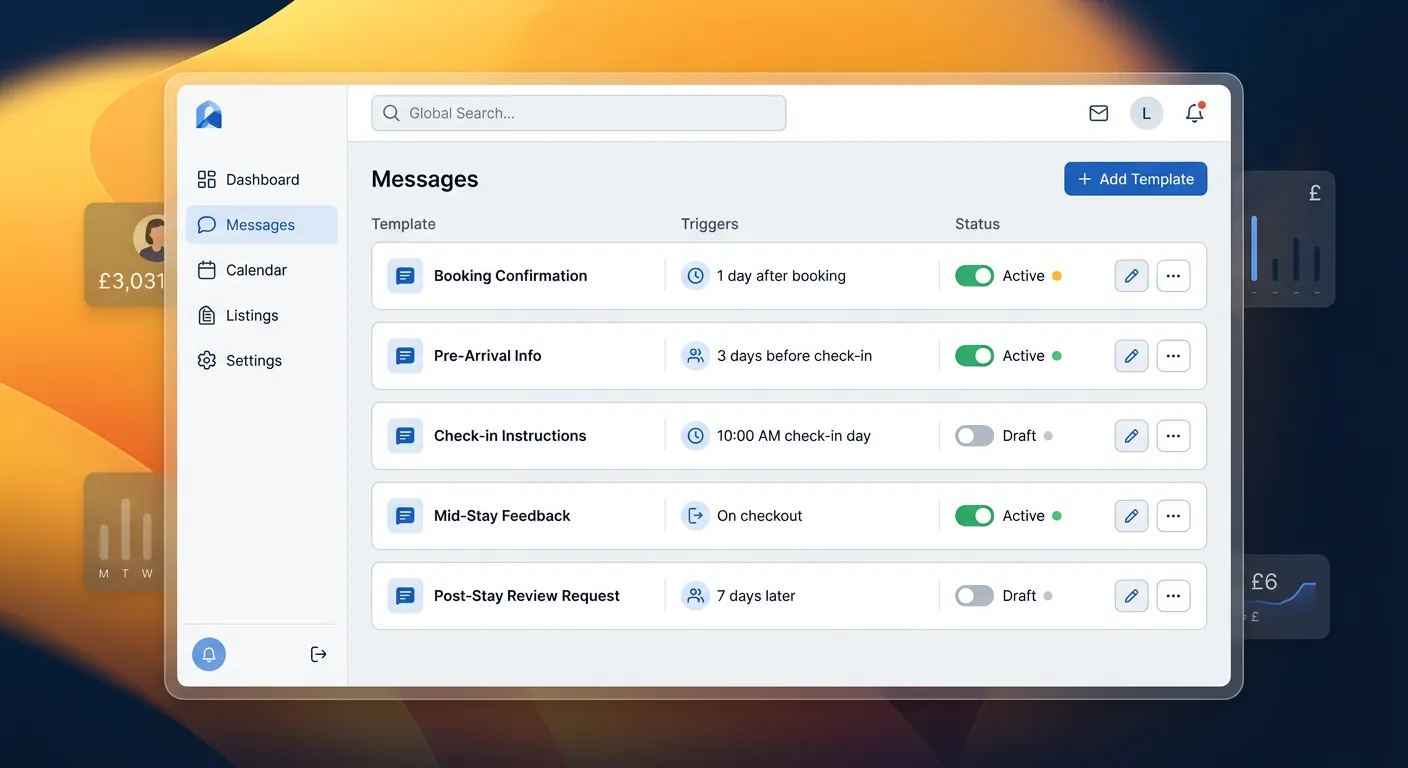Open Calendar from the sidebar
This screenshot has width=1408, height=768.
click(262, 270)
